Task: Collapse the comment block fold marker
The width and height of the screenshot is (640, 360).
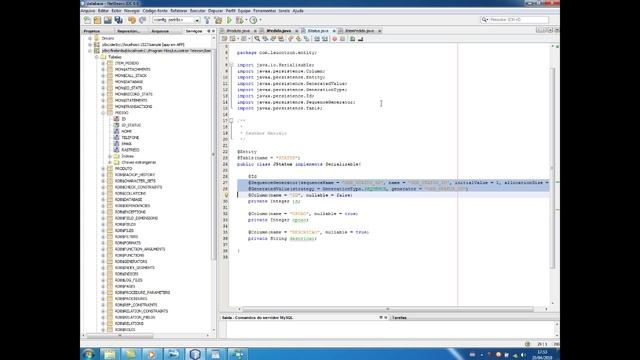Action: coord(231,120)
